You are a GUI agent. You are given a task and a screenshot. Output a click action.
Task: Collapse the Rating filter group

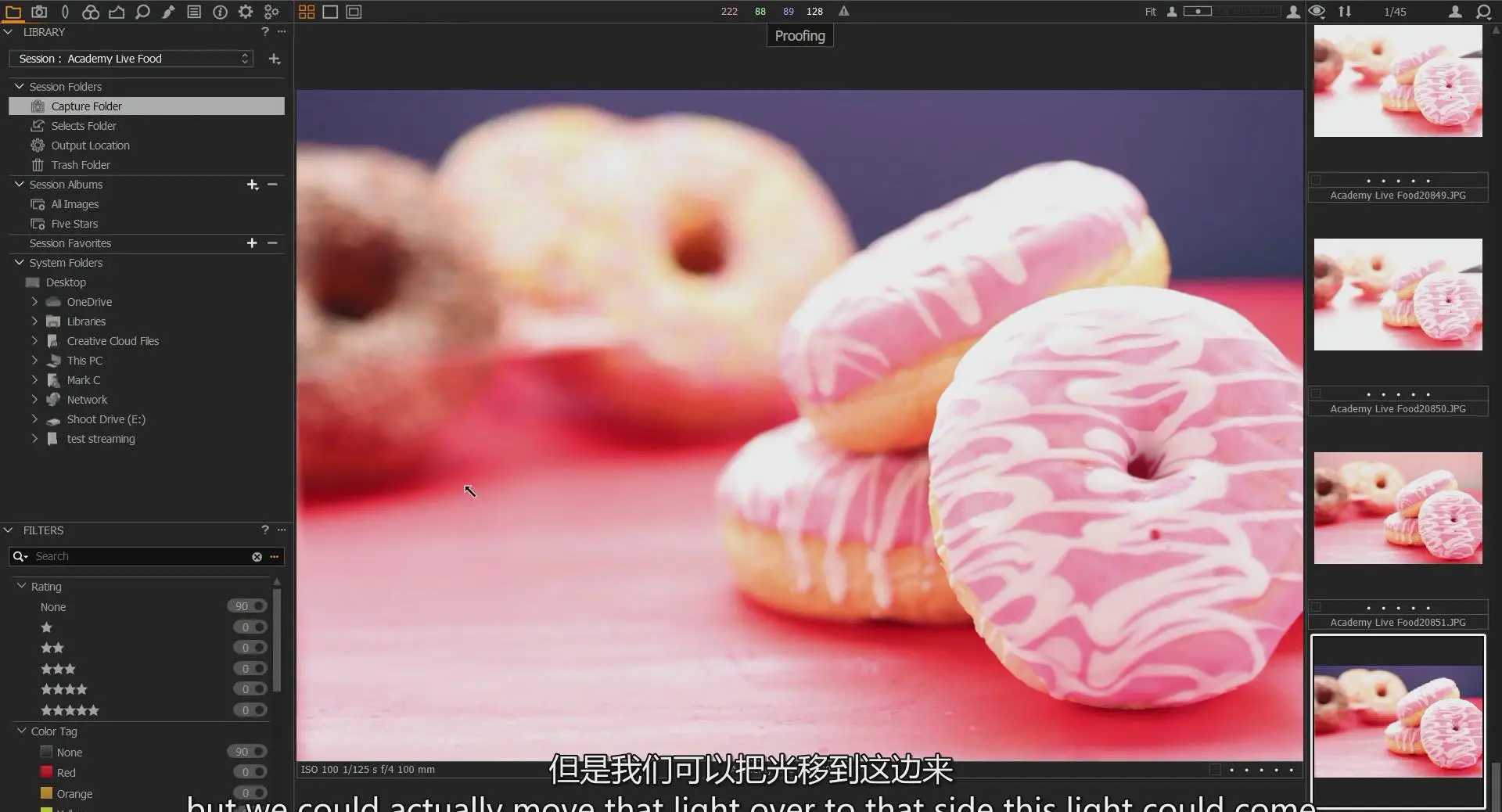[x=22, y=586]
